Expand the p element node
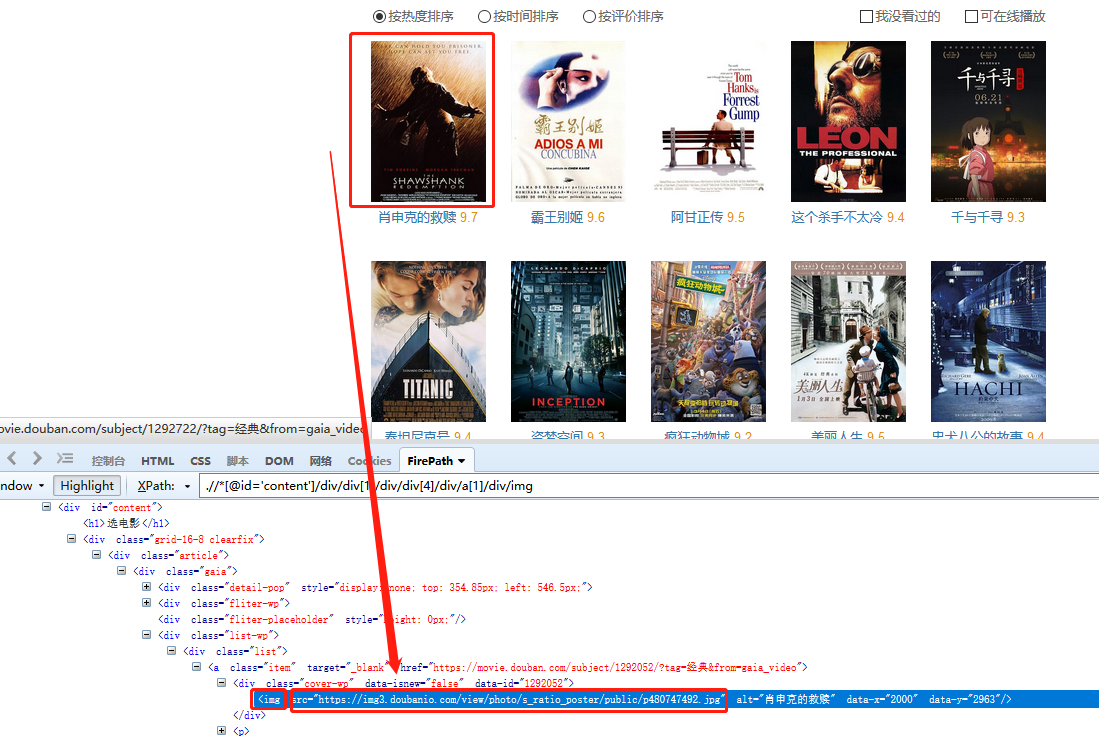 pos(221,730)
